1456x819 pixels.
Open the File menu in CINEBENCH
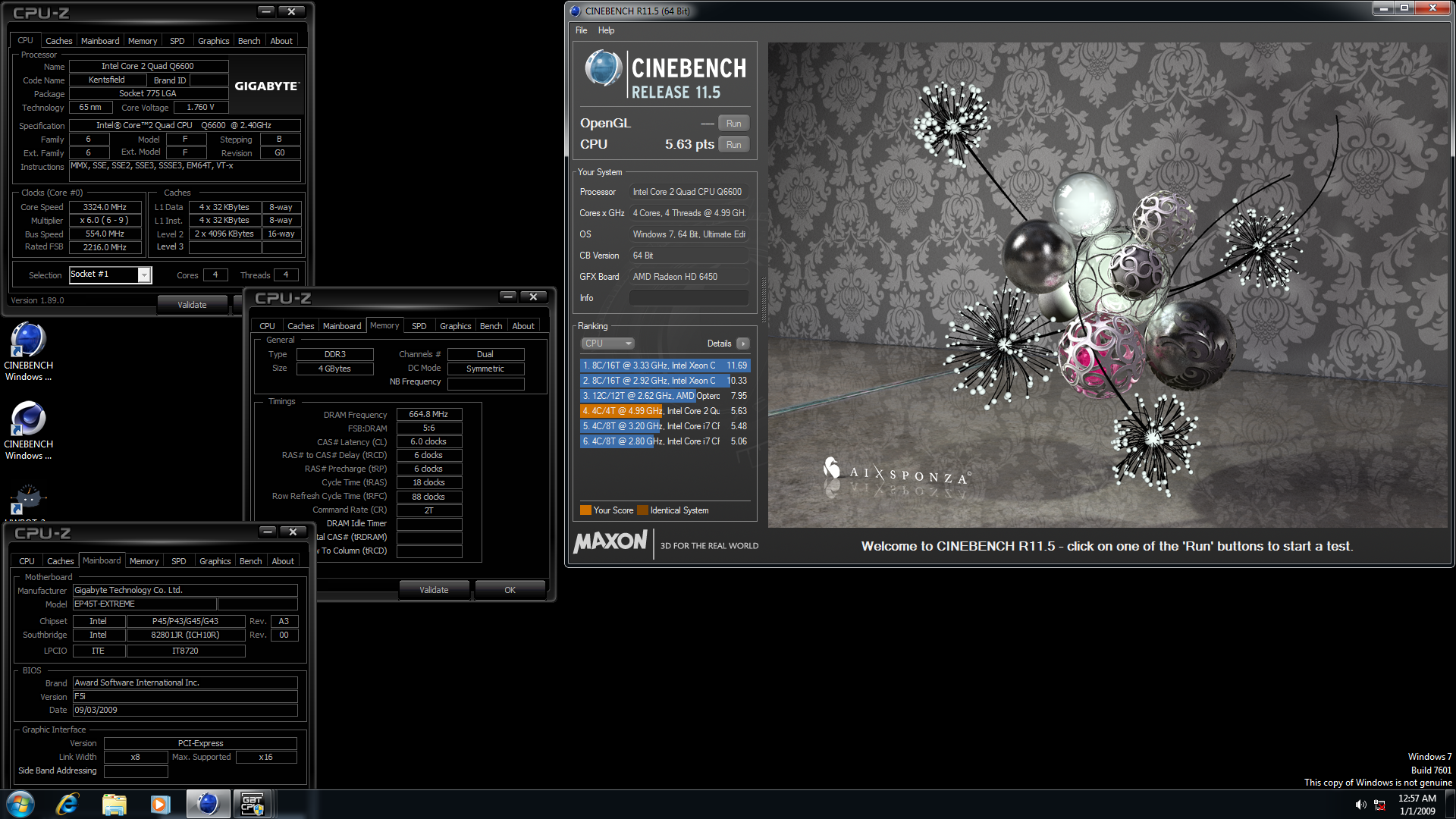pos(581,30)
